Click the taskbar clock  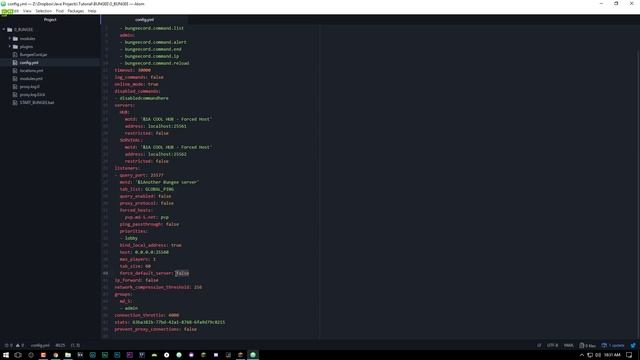coord(612,355)
